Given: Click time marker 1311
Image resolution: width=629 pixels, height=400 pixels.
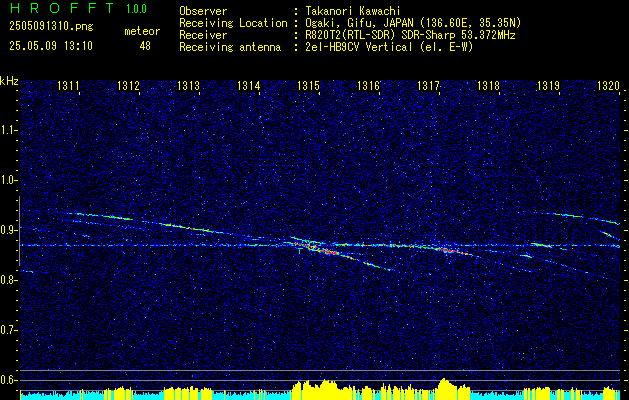Looking at the screenshot, I should 68,86.
